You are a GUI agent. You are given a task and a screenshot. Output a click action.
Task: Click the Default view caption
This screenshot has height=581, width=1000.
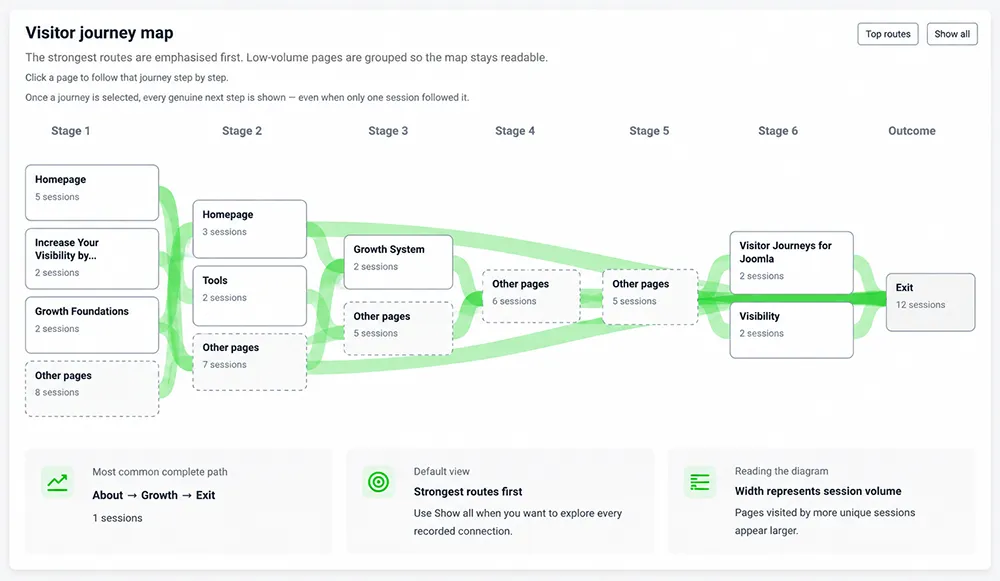tap(441, 471)
